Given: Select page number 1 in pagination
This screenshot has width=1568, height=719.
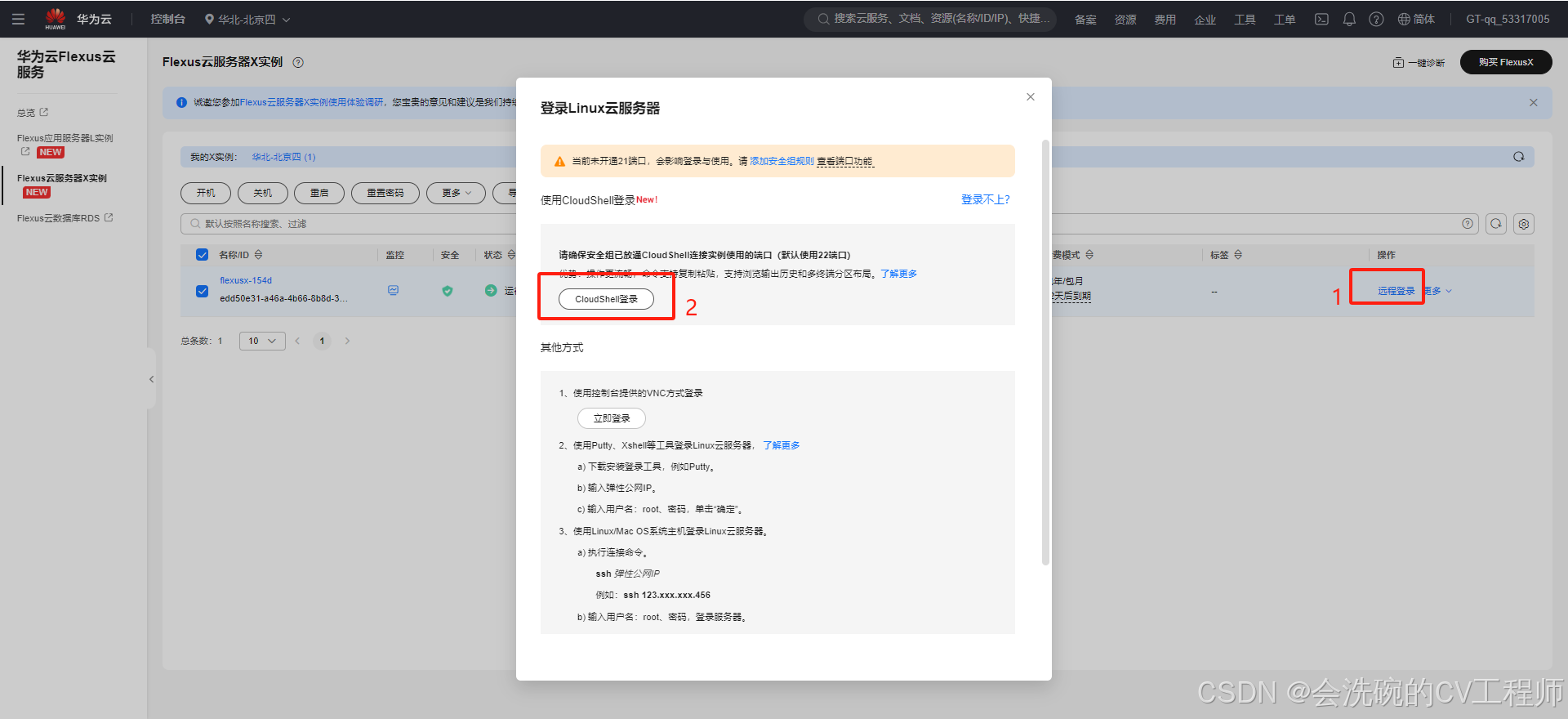Looking at the screenshot, I should click(x=322, y=341).
